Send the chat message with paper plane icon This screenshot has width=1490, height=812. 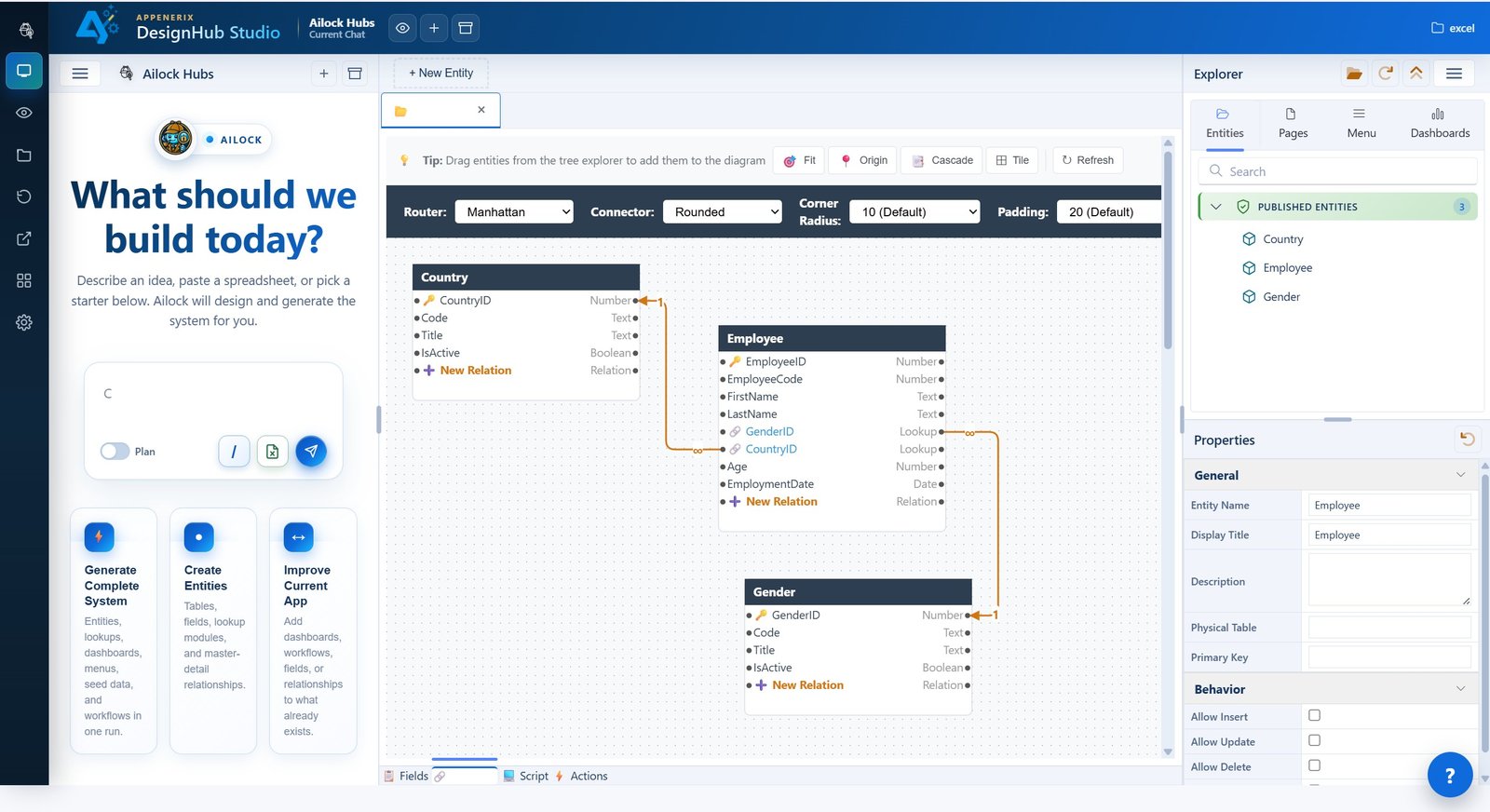click(311, 451)
